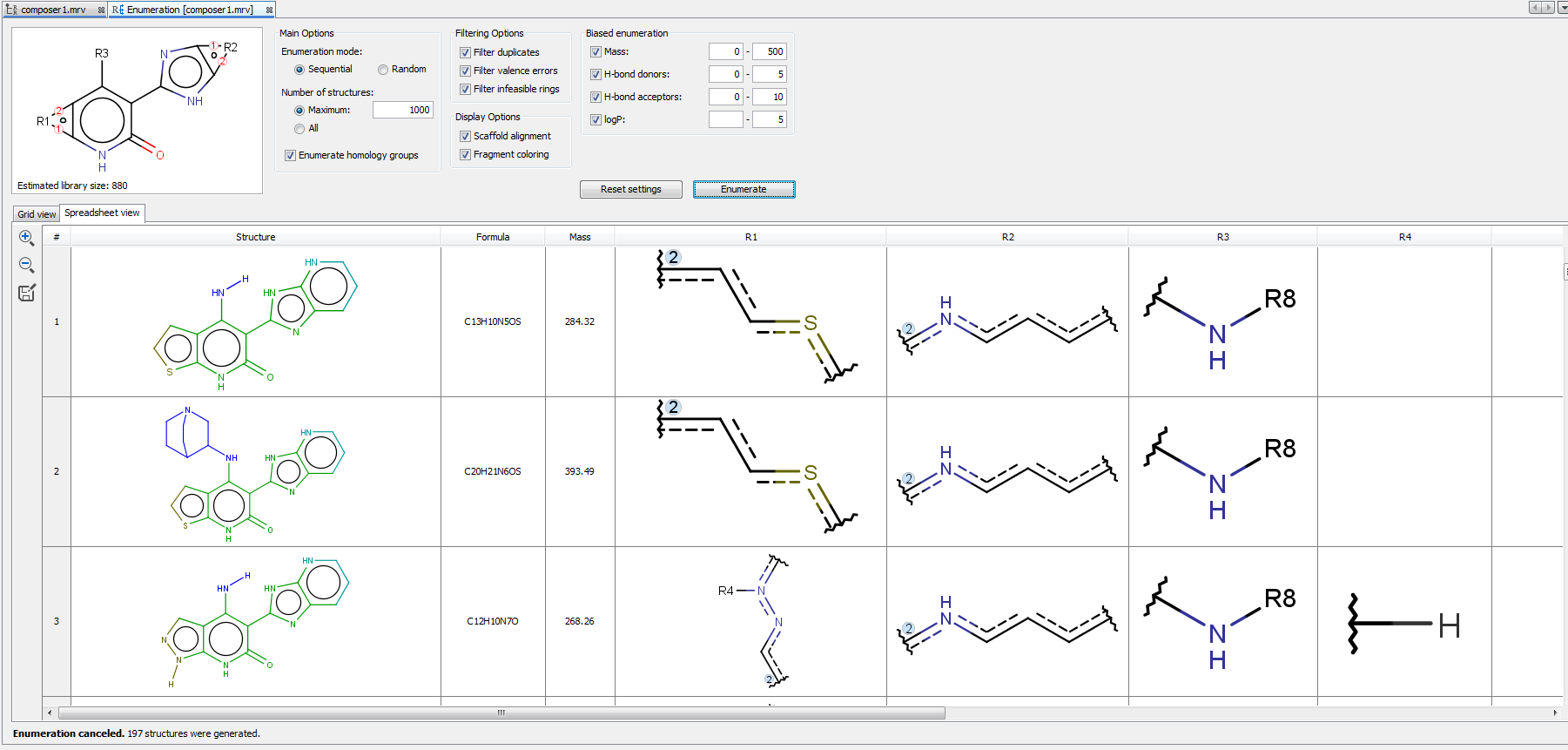
Task: Switch to the composer1.mrv tab
Action: click(52, 10)
